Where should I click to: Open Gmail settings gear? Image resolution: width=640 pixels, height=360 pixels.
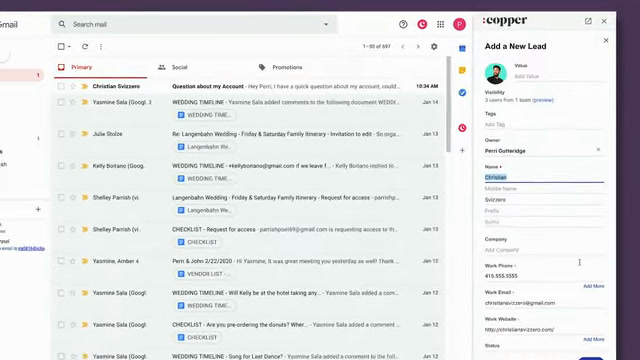(434, 47)
